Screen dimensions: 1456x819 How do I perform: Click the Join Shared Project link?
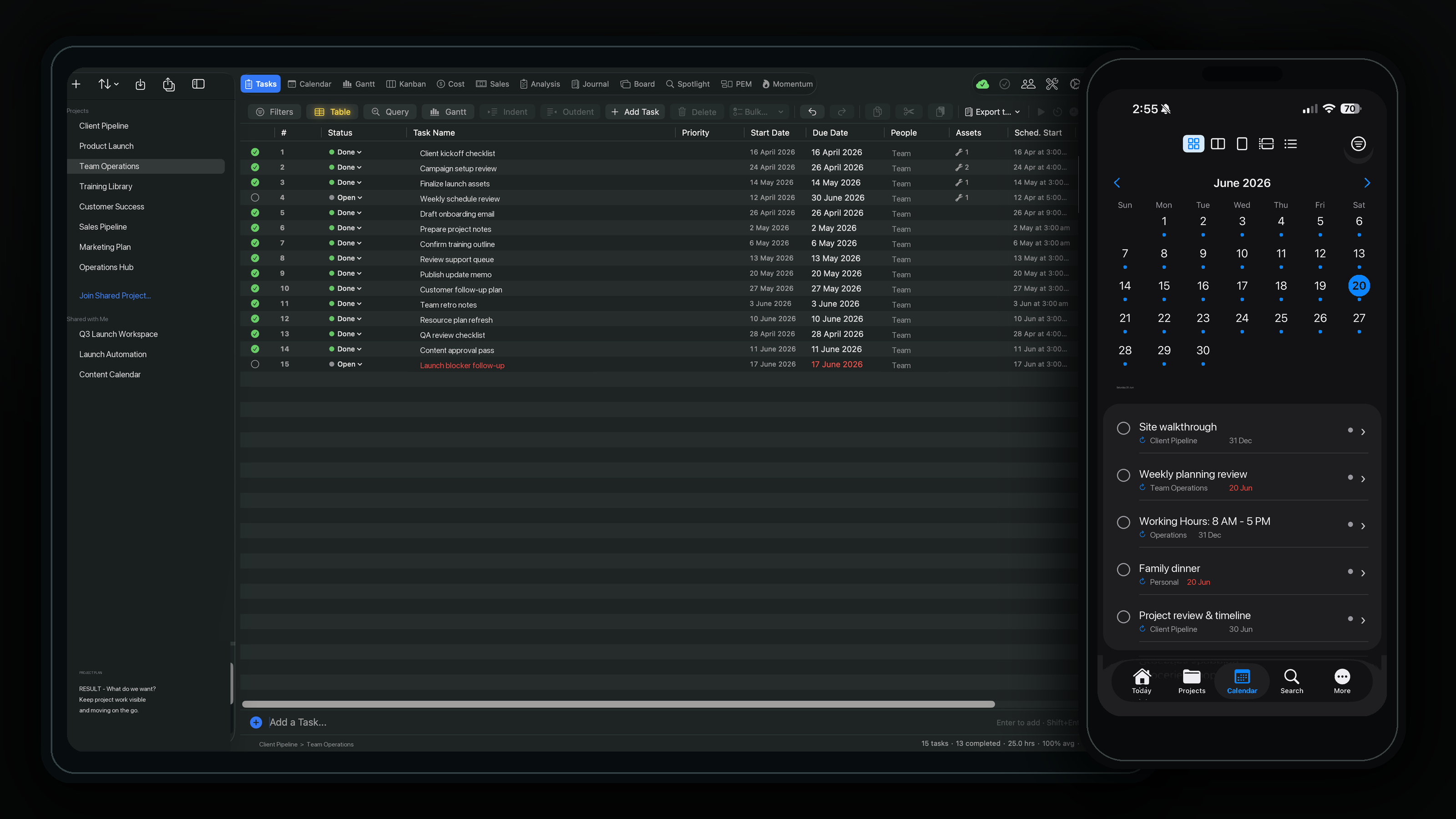coord(115,296)
